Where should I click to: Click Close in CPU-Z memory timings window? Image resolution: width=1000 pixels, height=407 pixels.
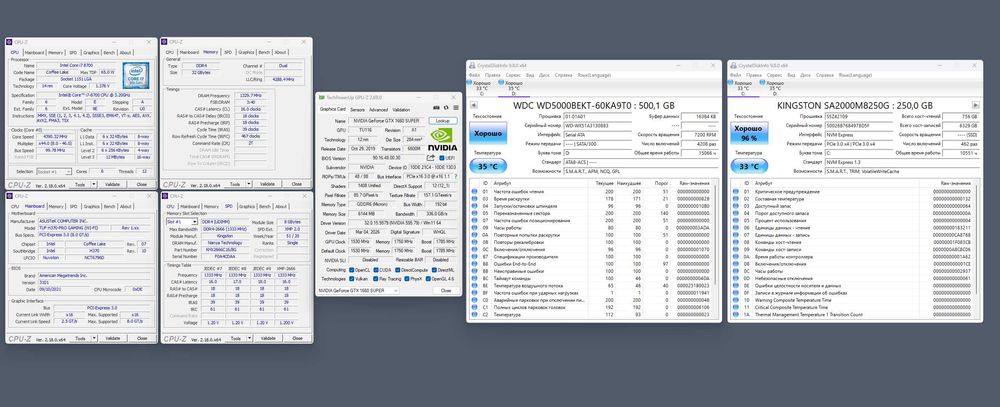pos(297,184)
